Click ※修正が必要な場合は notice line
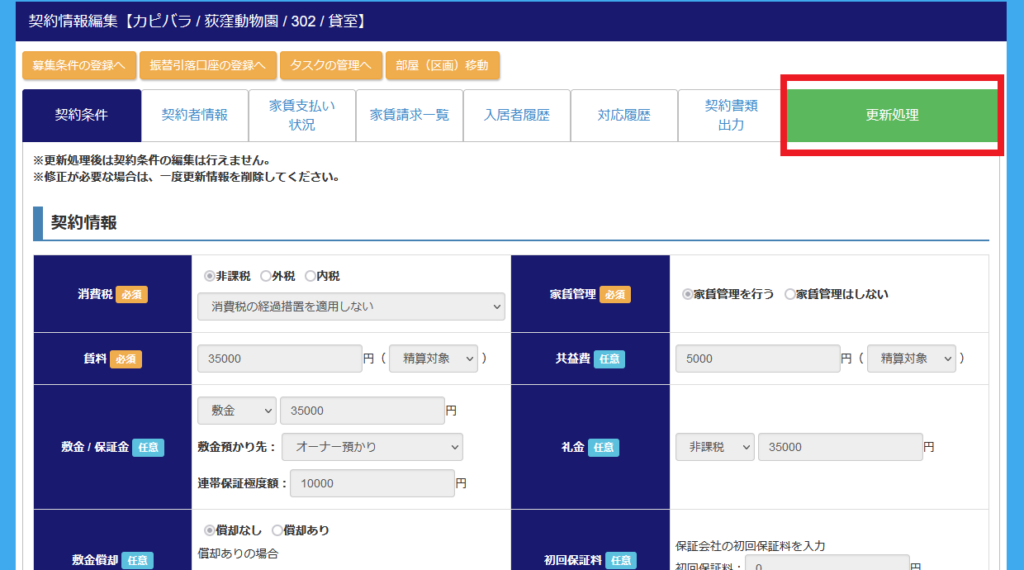The width and height of the screenshot is (1024, 570). coord(187,177)
